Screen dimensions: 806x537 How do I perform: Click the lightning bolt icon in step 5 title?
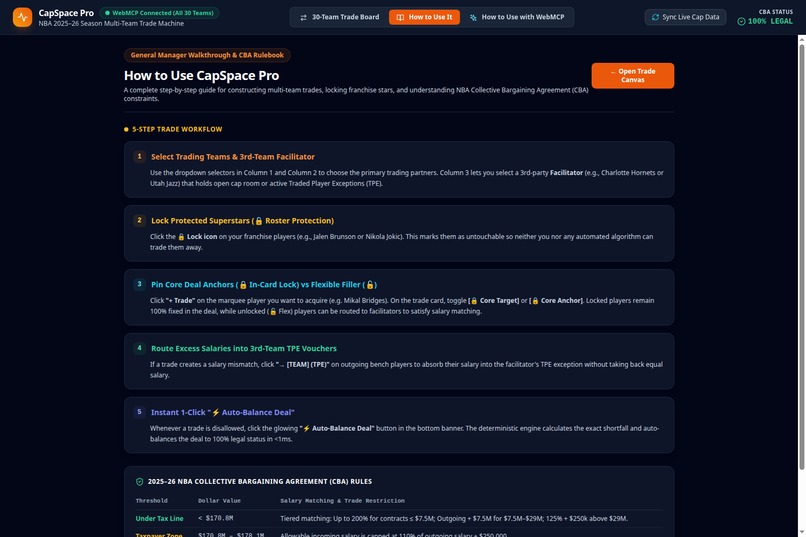pos(216,412)
